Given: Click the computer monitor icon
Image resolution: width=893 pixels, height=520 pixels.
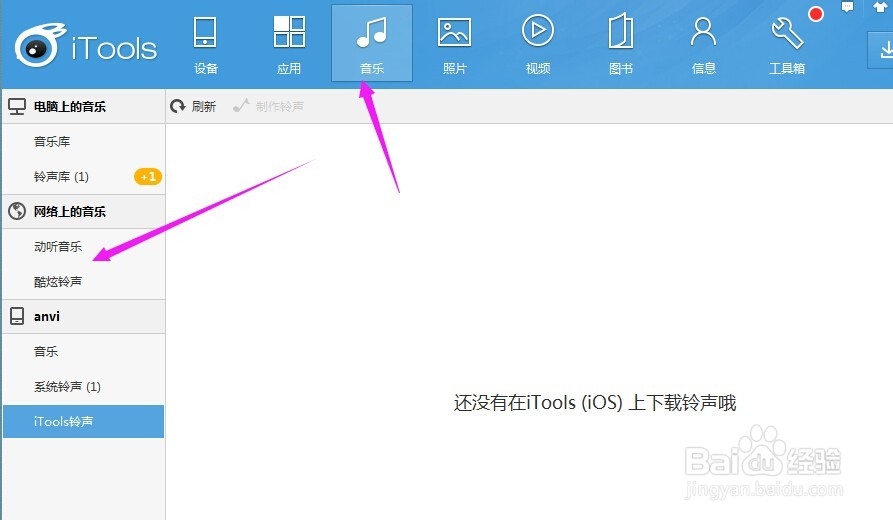Looking at the screenshot, I should tap(17, 107).
